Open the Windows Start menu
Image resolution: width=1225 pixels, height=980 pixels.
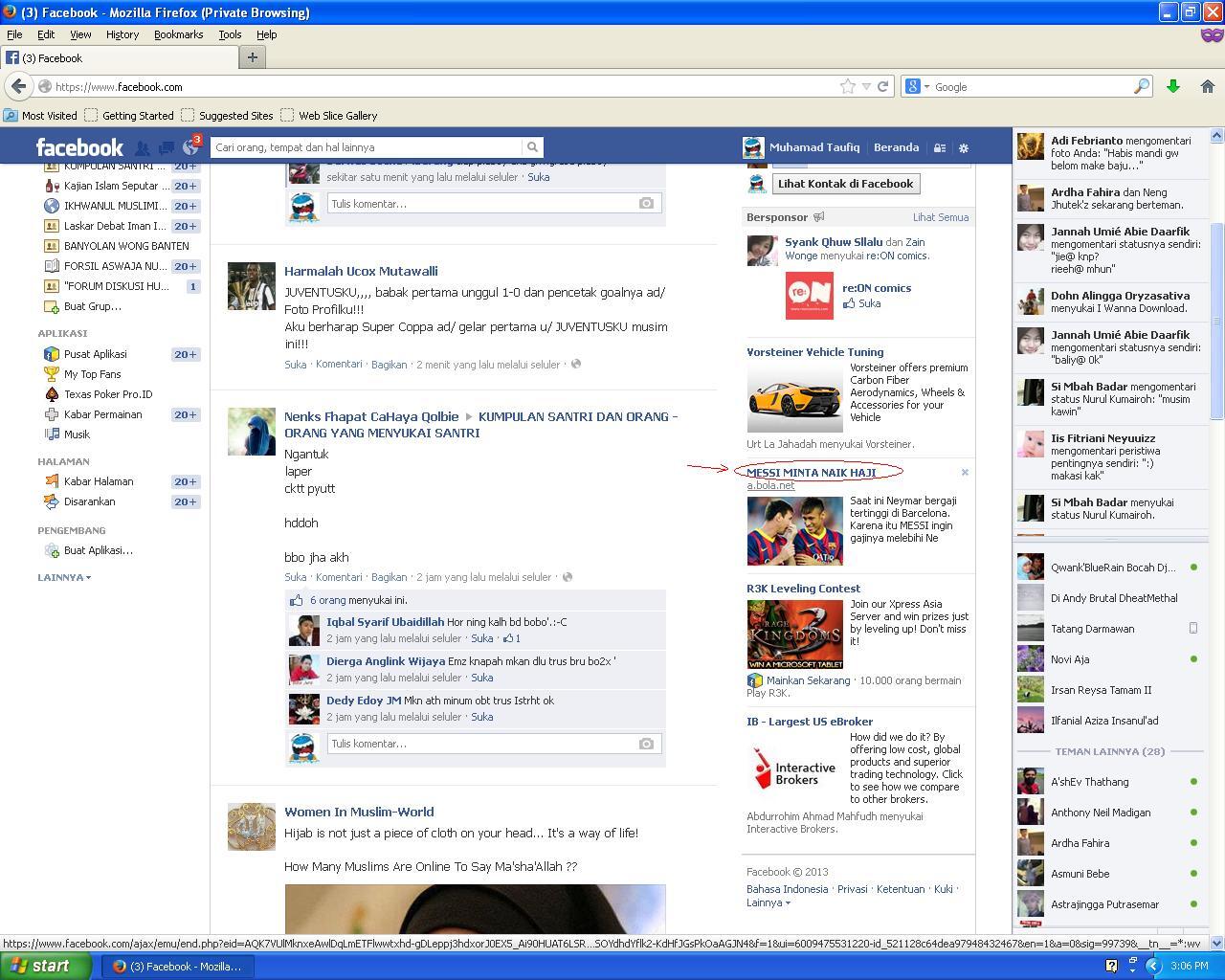46,966
